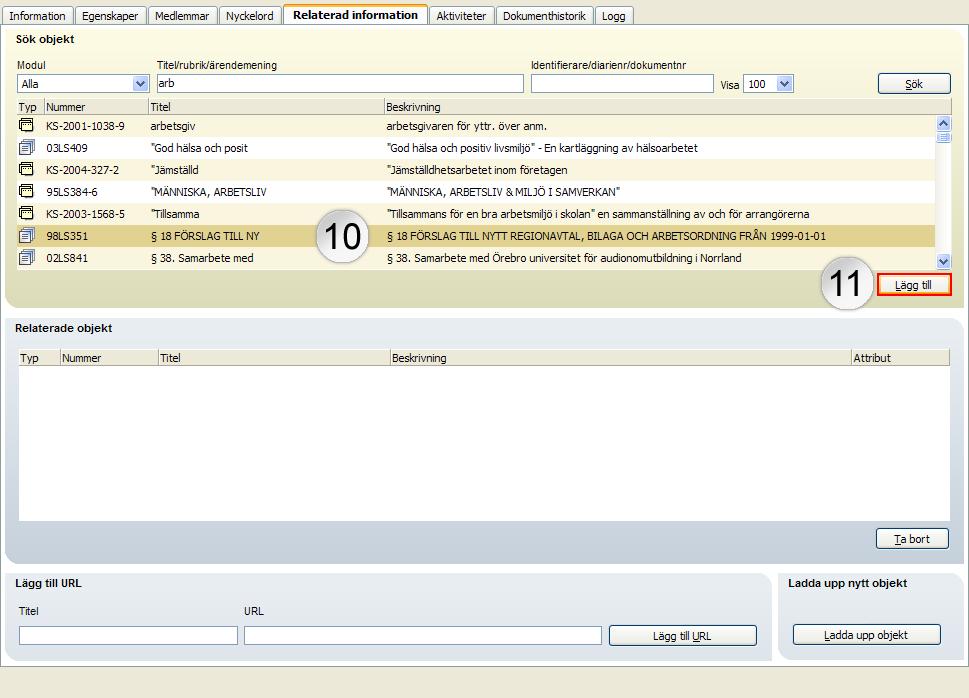Viewport: 969px width, 698px height.
Task: Select row number 03LS409
Action: tap(67, 148)
